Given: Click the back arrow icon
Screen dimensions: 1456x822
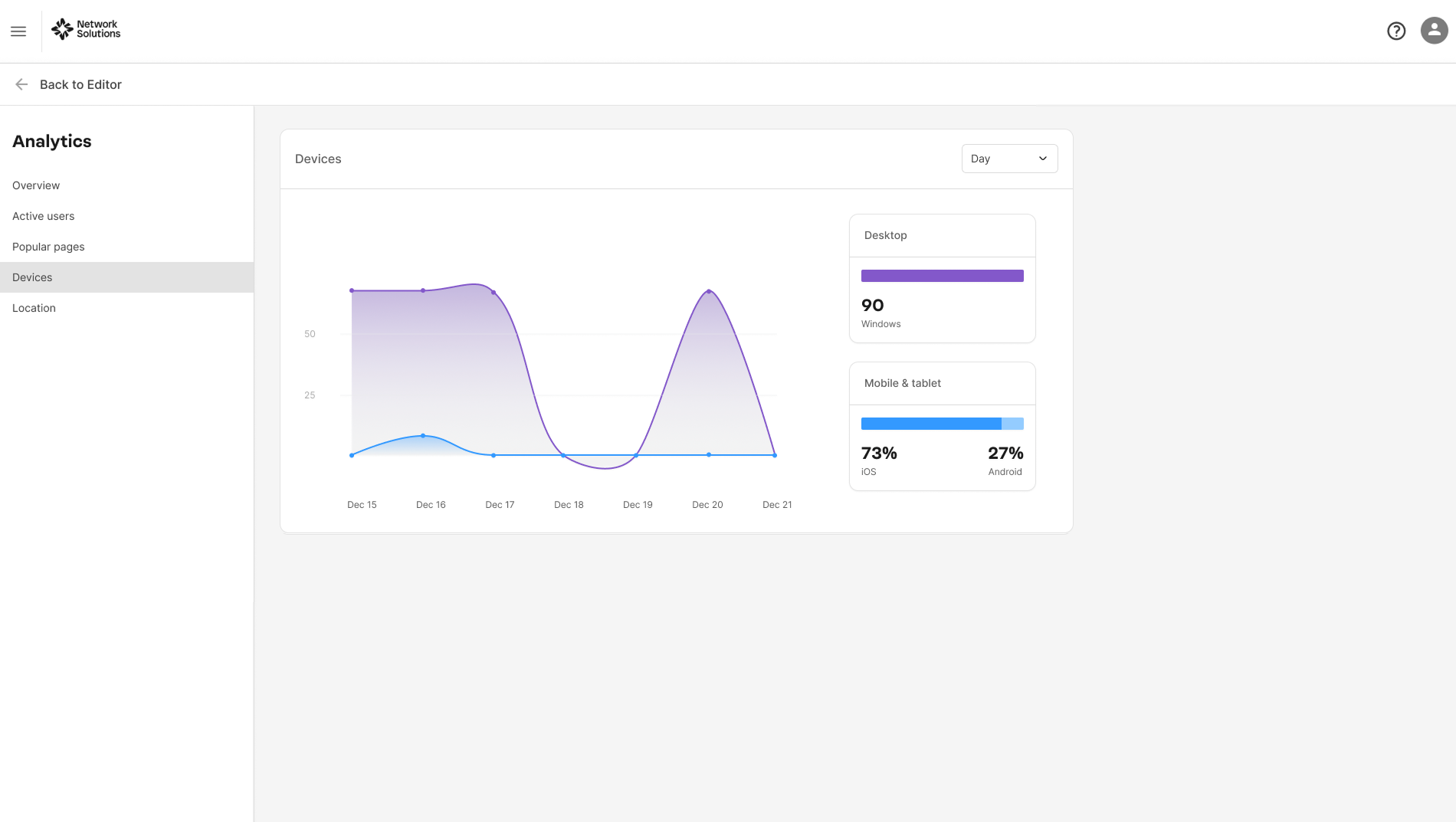Looking at the screenshot, I should 21,84.
